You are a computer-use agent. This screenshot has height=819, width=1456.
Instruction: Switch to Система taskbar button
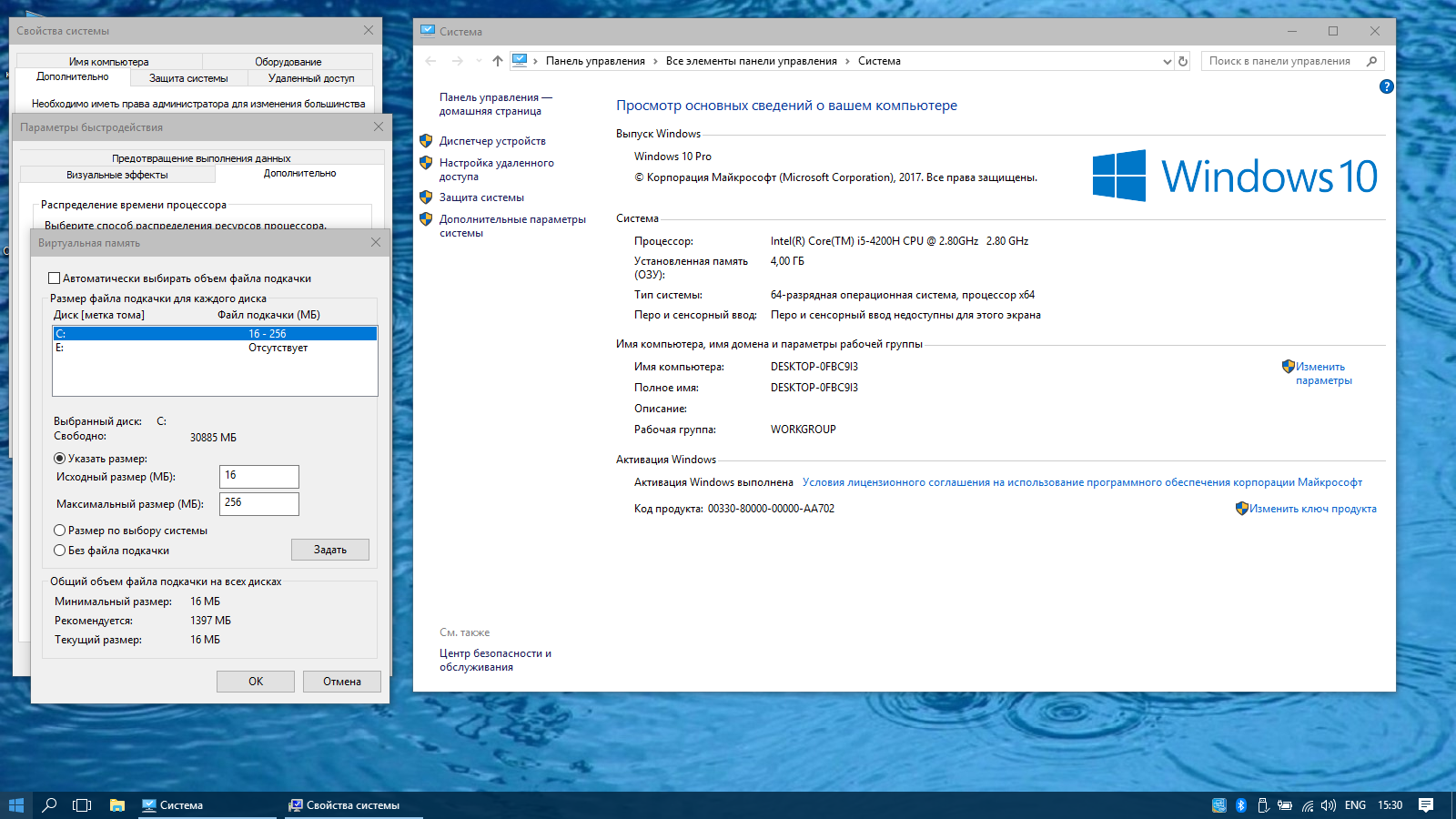[x=209, y=805]
